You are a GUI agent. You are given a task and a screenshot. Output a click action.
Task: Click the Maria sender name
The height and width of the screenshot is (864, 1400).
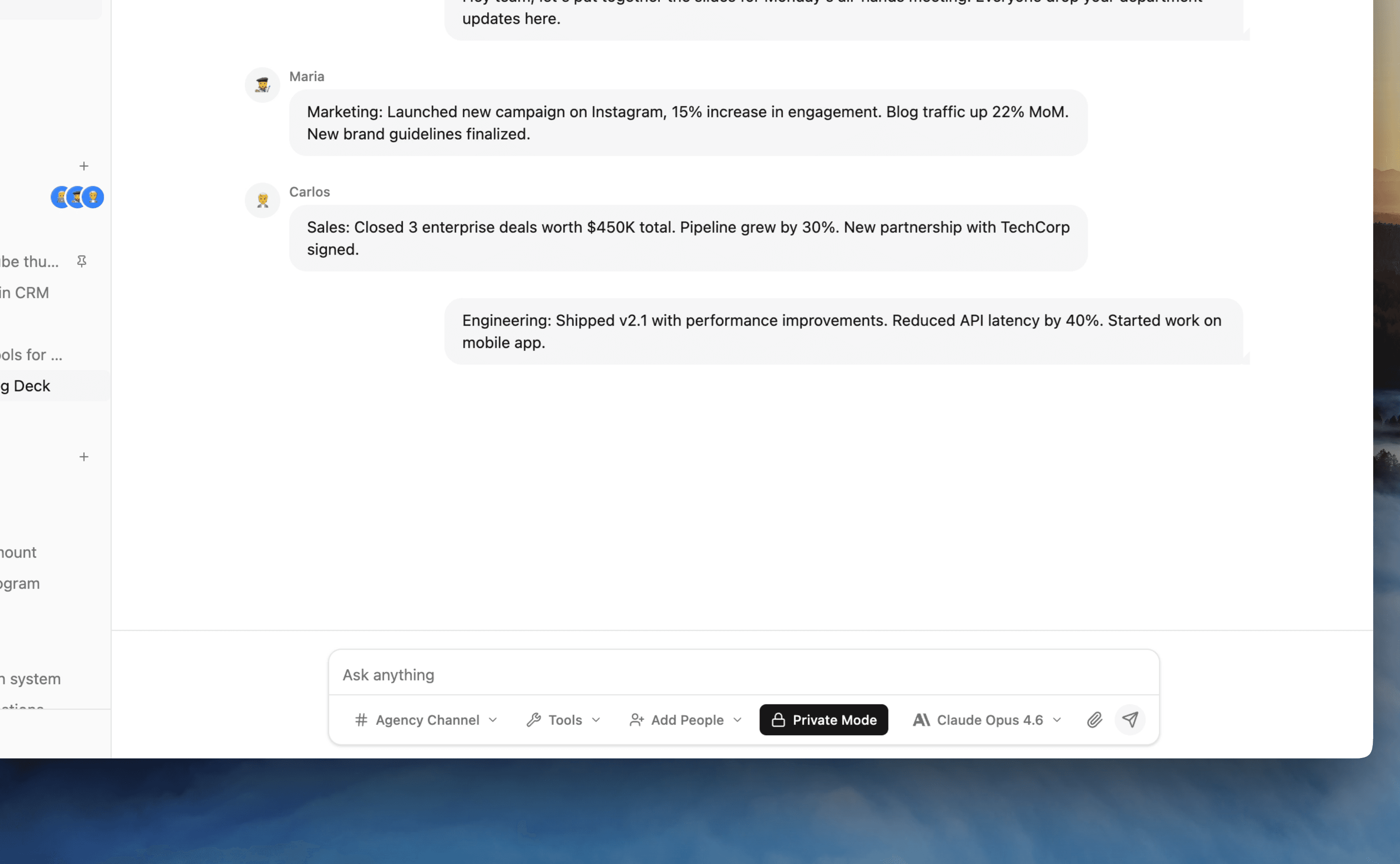pos(307,76)
